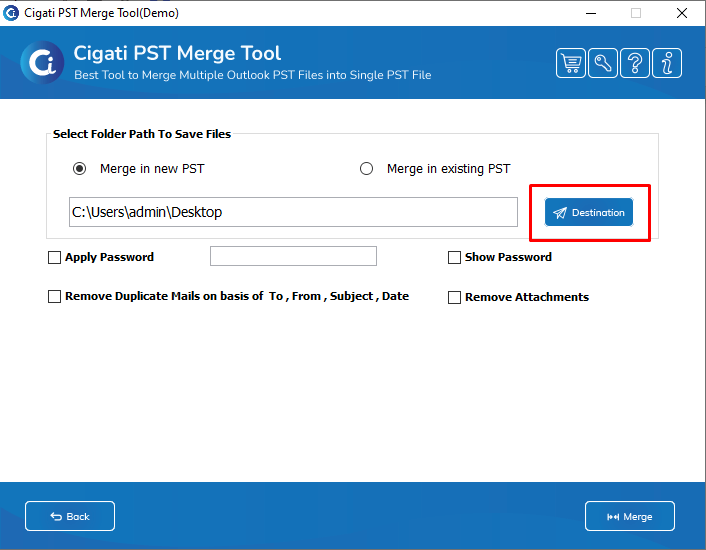Close the Cigati PST Merge Tool window
This screenshot has width=706, height=550.
(x=682, y=13)
